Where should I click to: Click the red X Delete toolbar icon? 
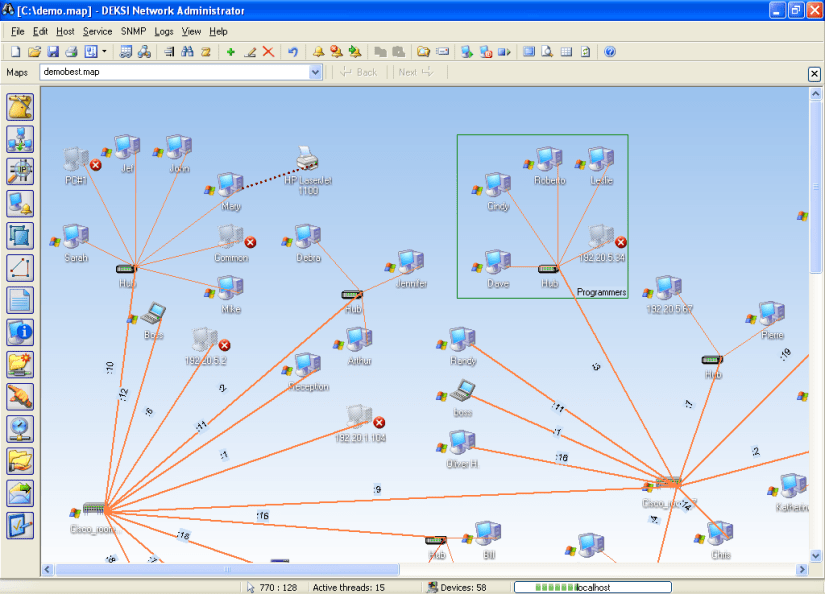tap(268, 51)
